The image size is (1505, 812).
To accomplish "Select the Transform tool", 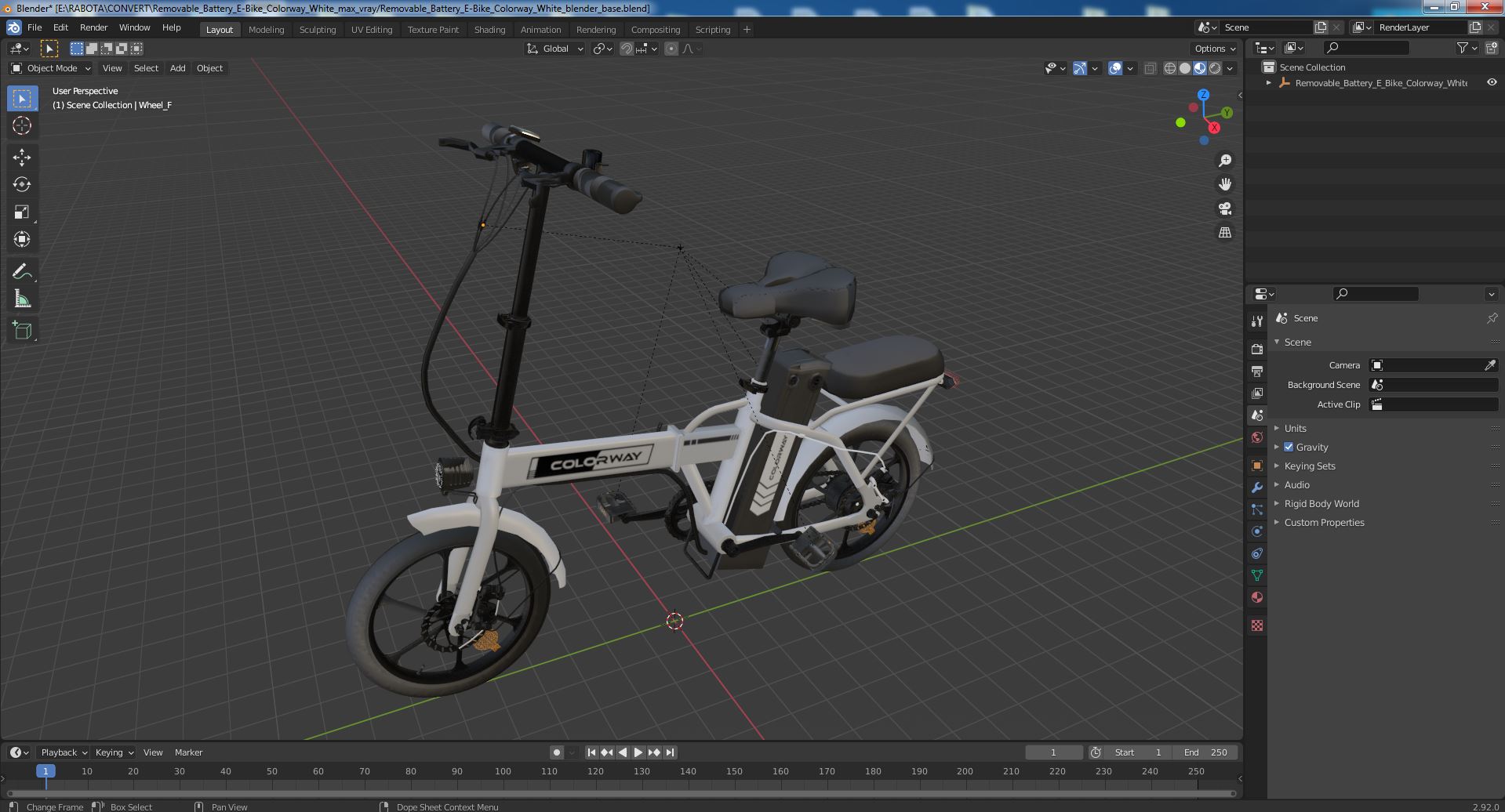I will (22, 239).
